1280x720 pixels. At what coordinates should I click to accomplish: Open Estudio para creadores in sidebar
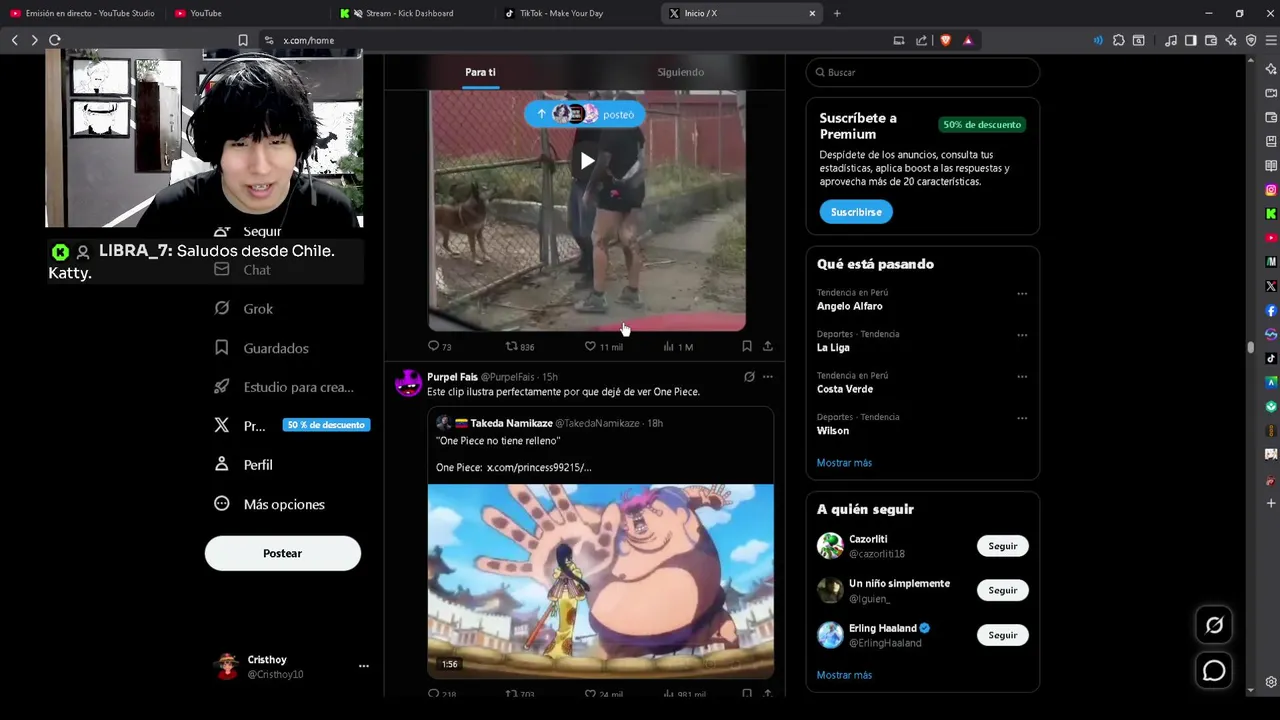284,387
